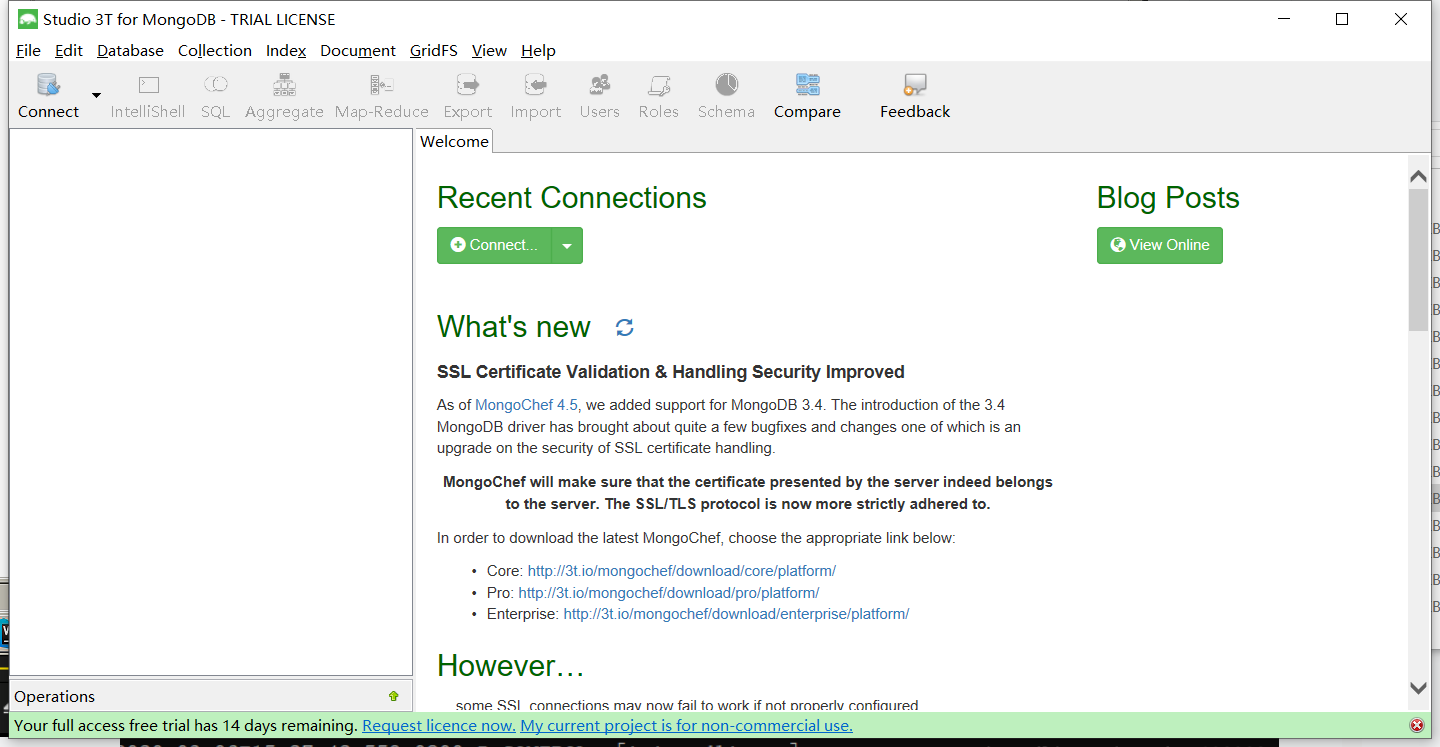Open the Document menu
This screenshot has height=747, width=1440.
click(x=358, y=50)
